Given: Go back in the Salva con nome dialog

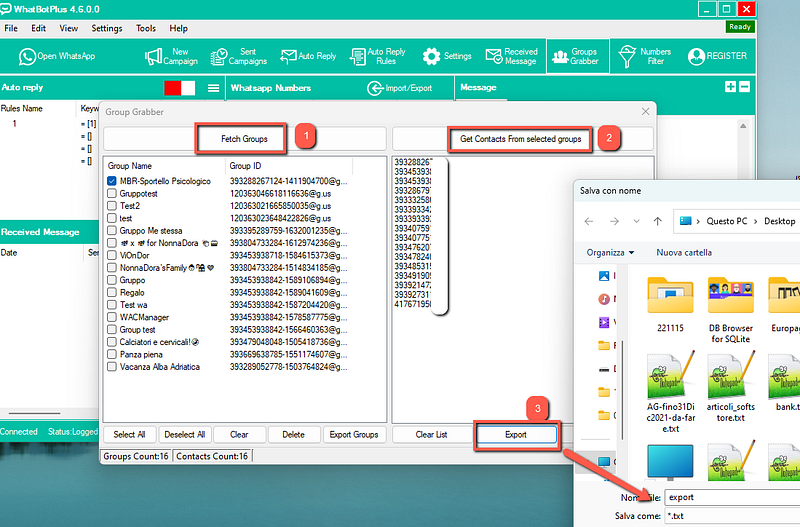Looking at the screenshot, I should [x=589, y=221].
